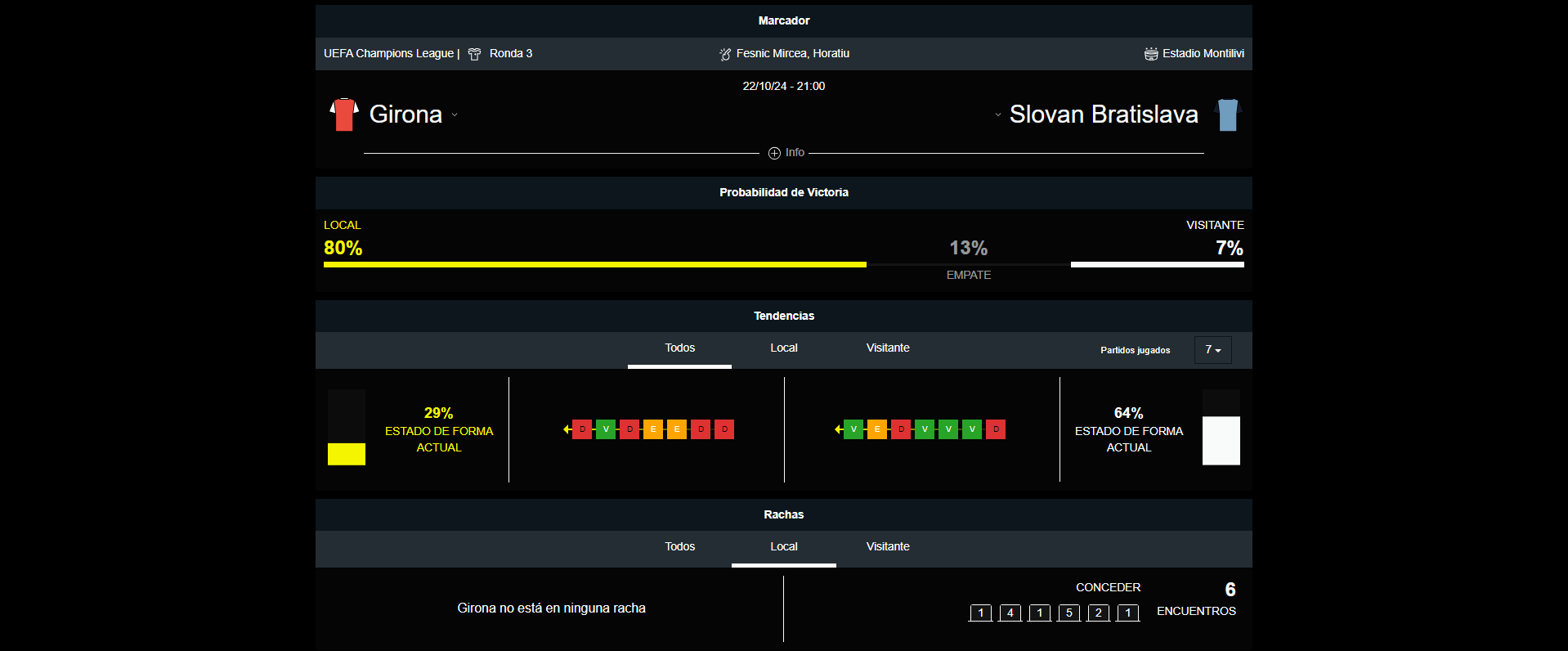
Task: Click the last red D box in Slovan form
Action: 996,429
